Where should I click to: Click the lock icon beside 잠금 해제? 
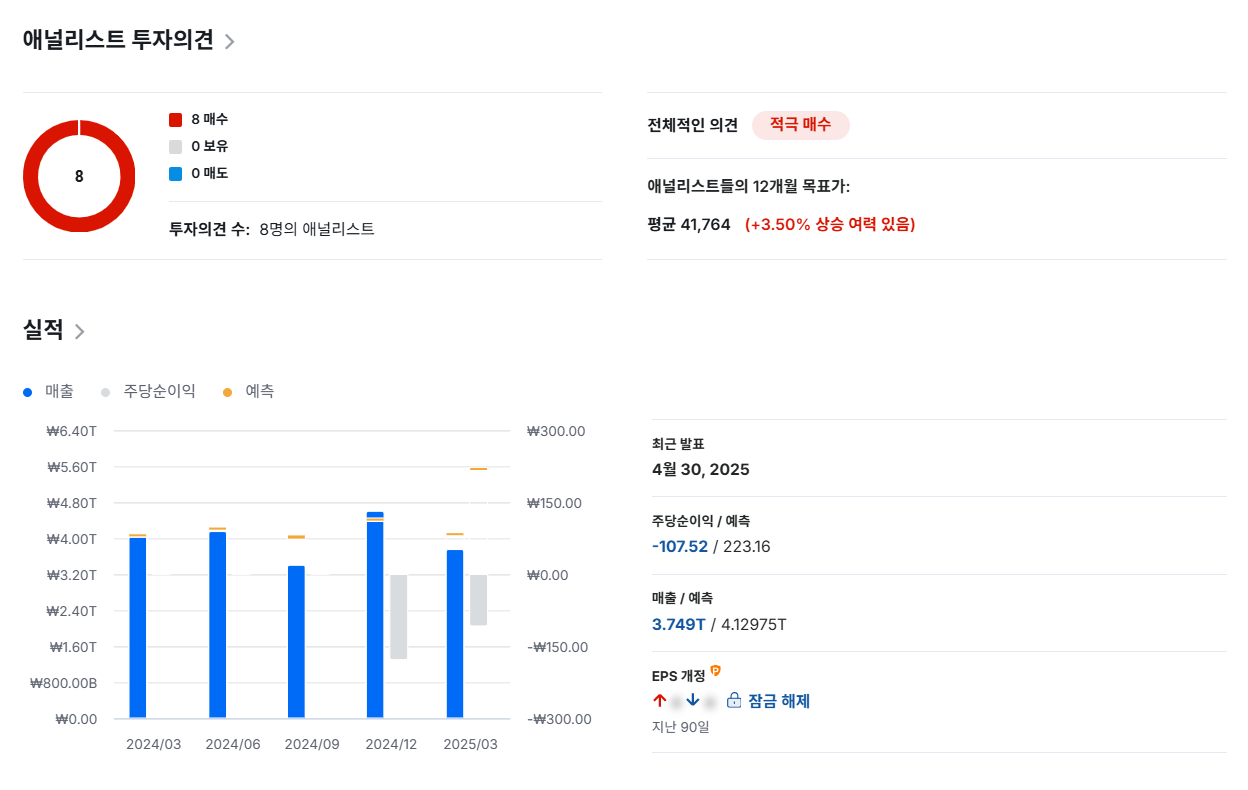pos(733,700)
